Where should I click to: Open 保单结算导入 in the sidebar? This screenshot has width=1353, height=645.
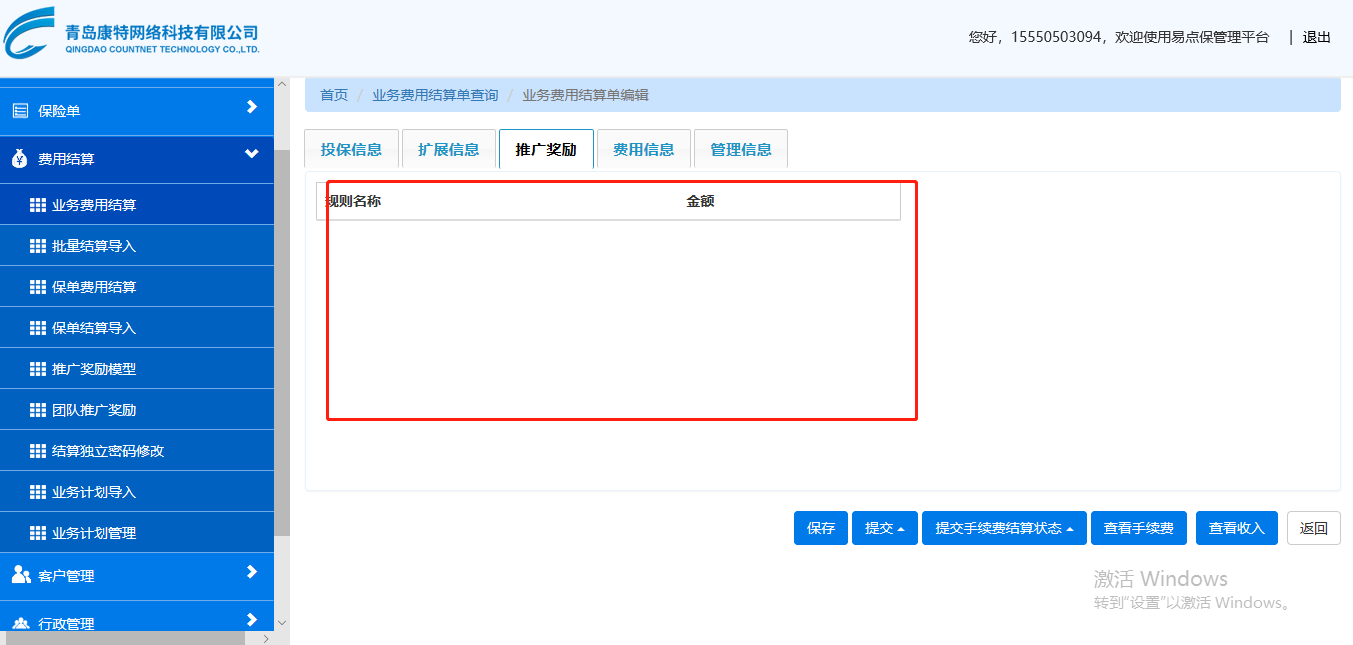point(137,328)
